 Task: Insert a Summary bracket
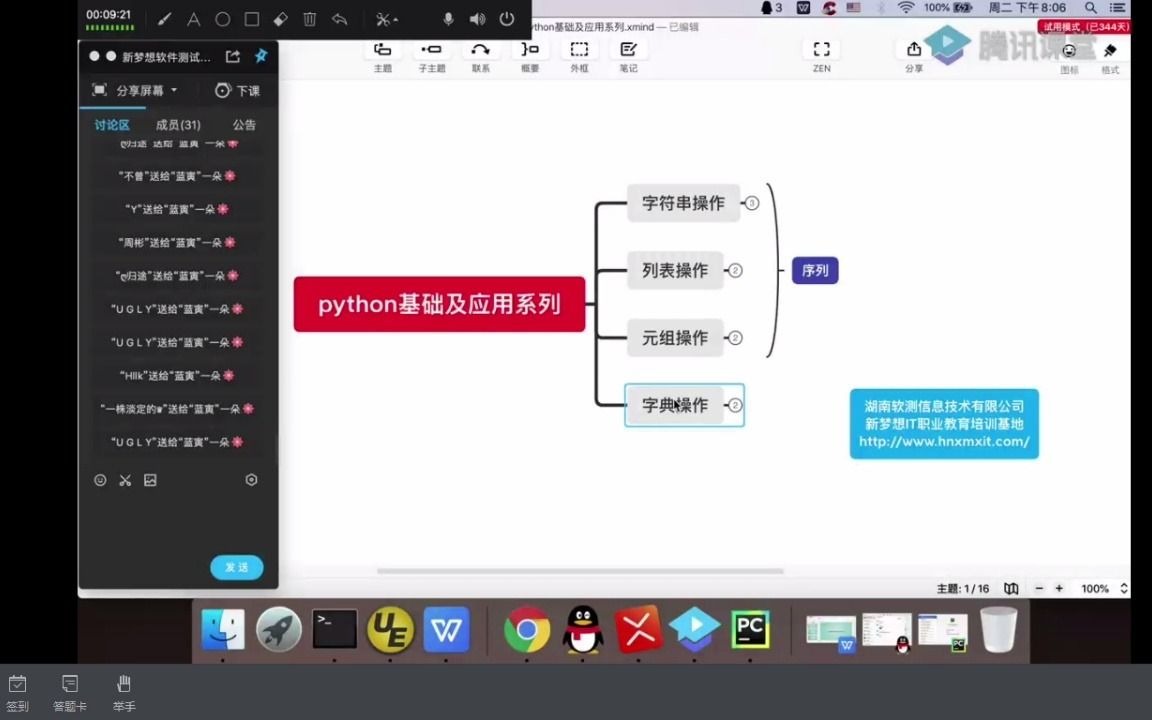529,55
